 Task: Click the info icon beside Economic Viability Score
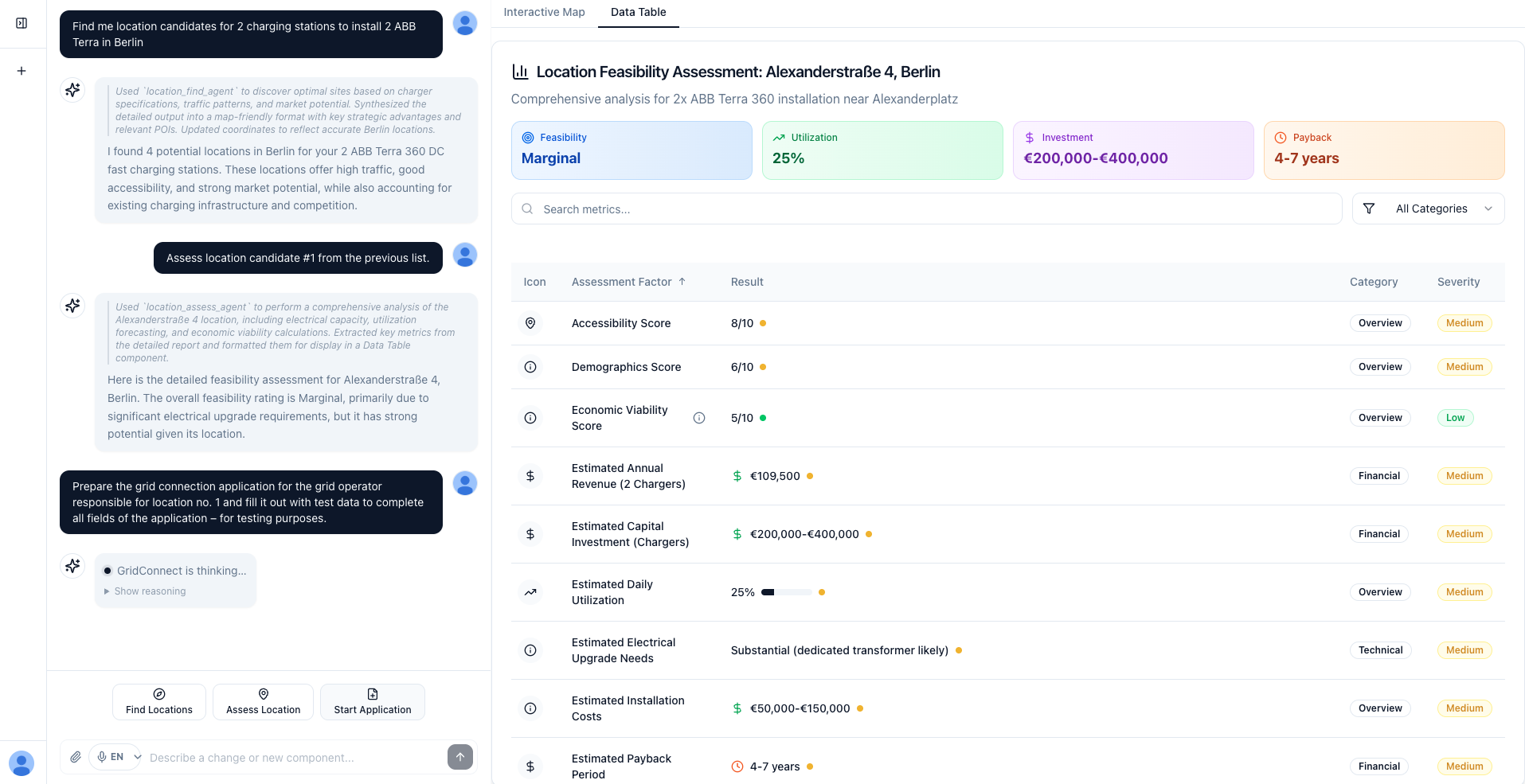[699, 418]
